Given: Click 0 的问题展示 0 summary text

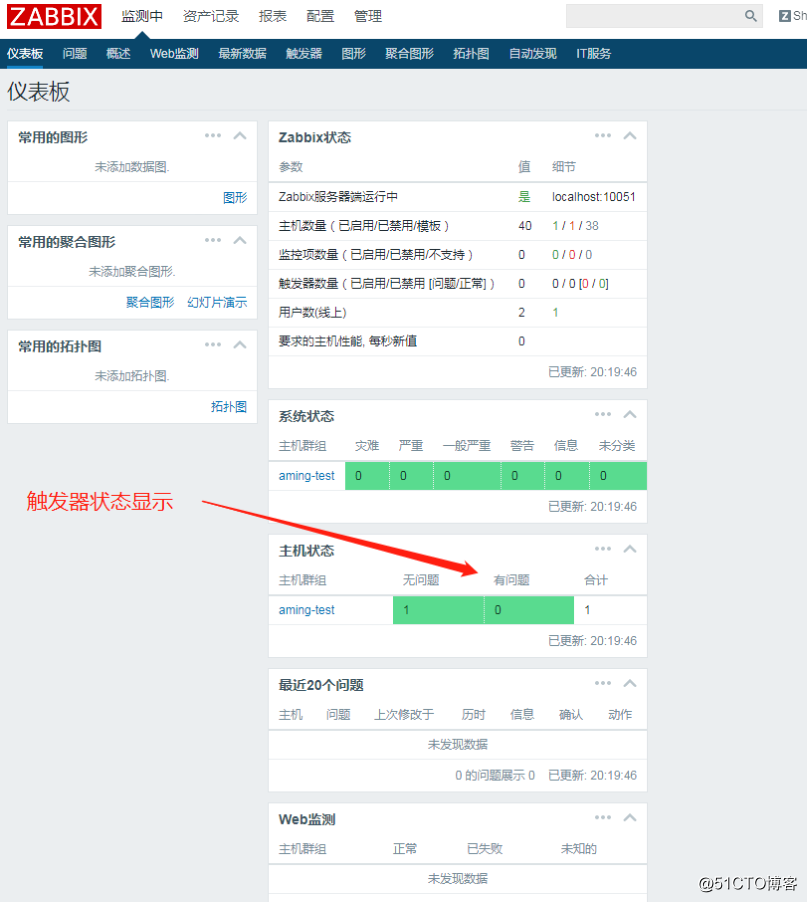Looking at the screenshot, I should 495,775.
